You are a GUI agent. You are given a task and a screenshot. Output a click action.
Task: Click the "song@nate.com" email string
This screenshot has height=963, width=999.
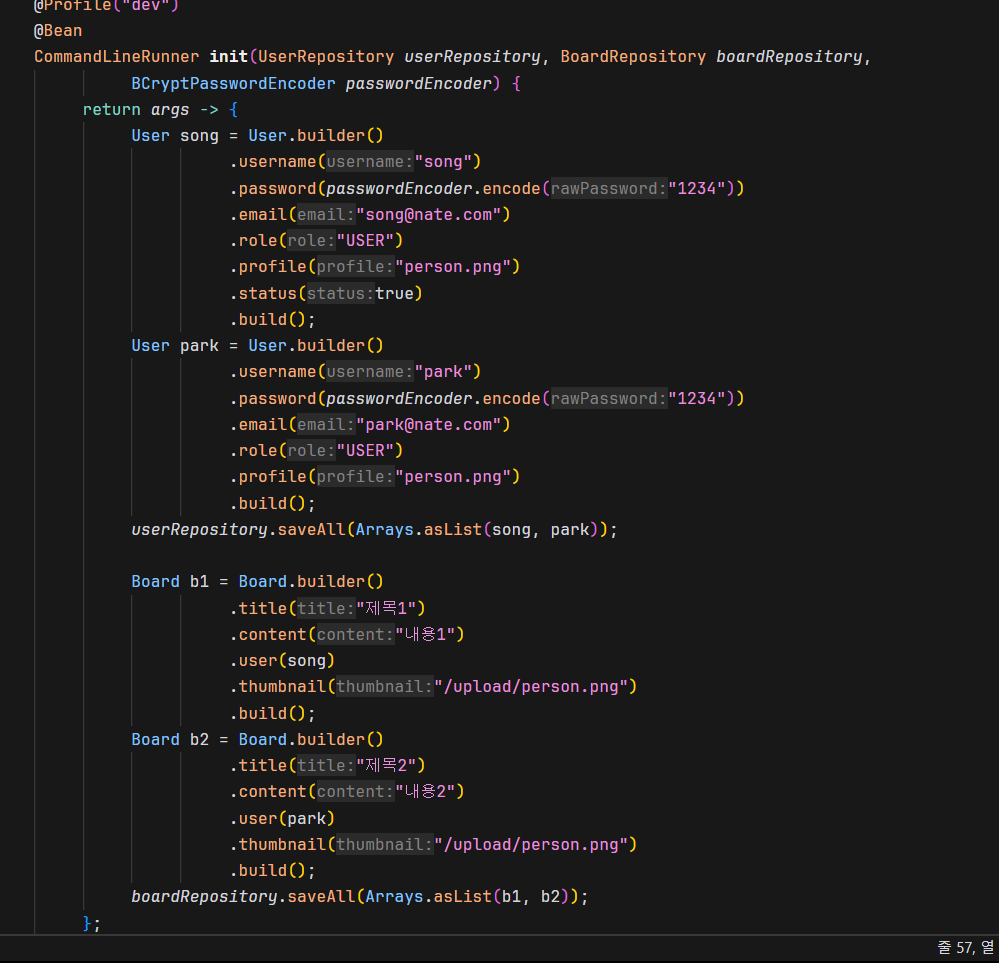429,215
